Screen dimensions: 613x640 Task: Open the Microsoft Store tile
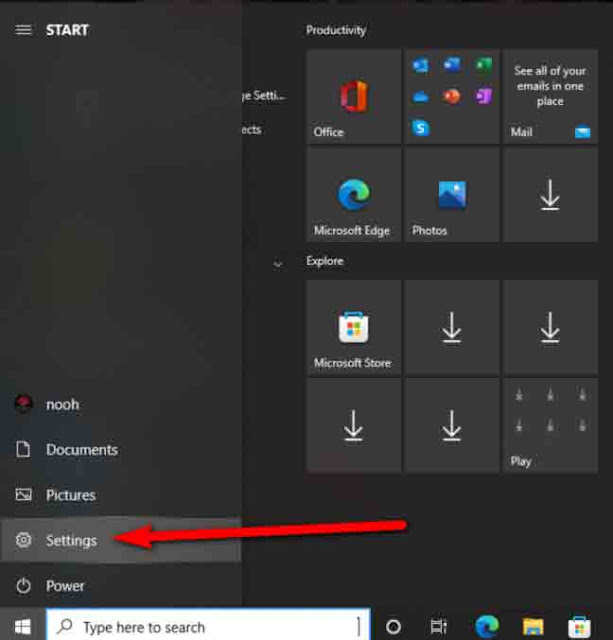pos(354,327)
